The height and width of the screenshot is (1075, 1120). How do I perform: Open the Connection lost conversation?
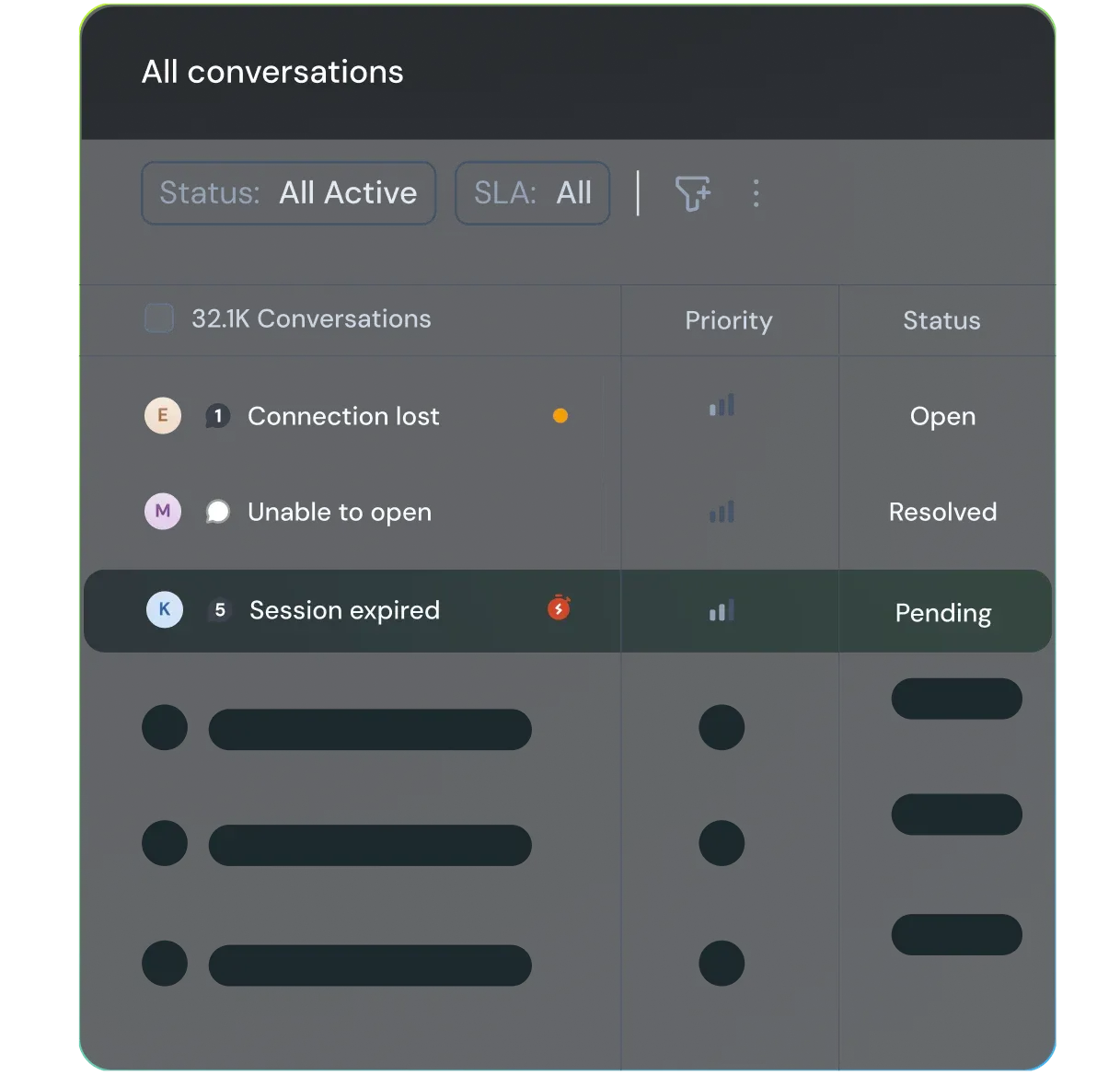[343, 416]
